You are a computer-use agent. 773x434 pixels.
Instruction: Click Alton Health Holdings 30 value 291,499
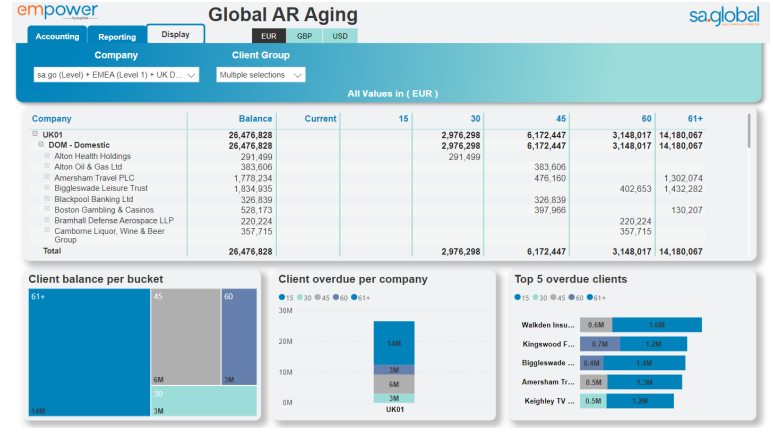[464, 157]
